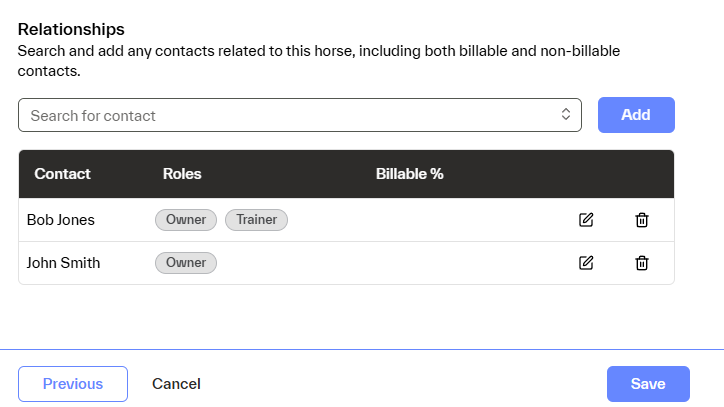Edit John Smith relationship row

click(x=586, y=263)
